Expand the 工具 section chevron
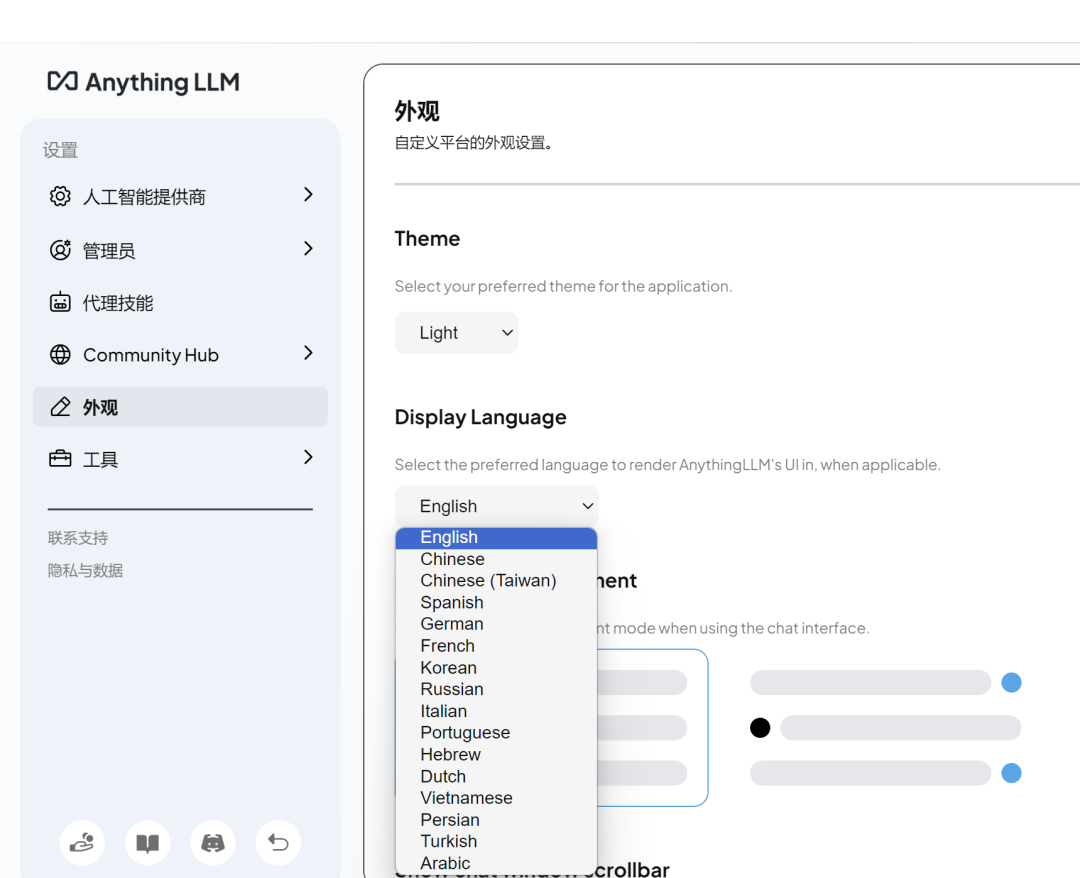This screenshot has width=1080, height=878. pyautogui.click(x=308, y=457)
